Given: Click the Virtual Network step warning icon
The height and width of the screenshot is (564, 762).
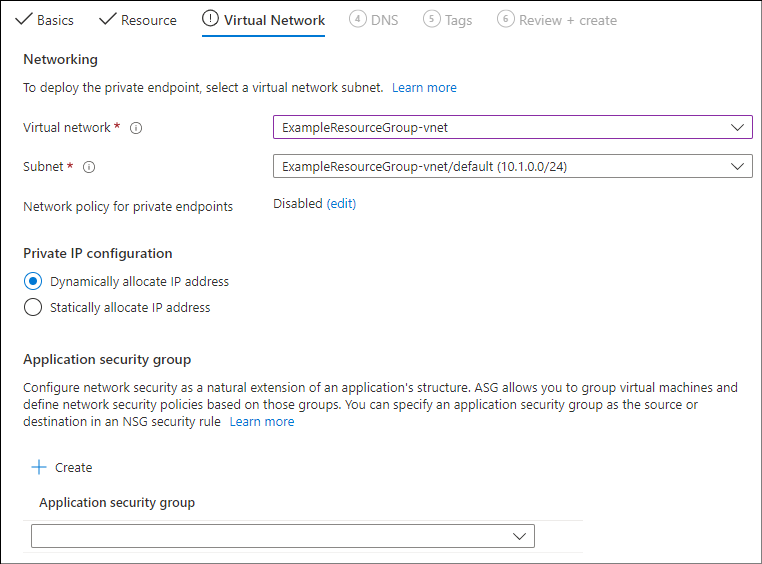Looking at the screenshot, I should tap(210, 19).
